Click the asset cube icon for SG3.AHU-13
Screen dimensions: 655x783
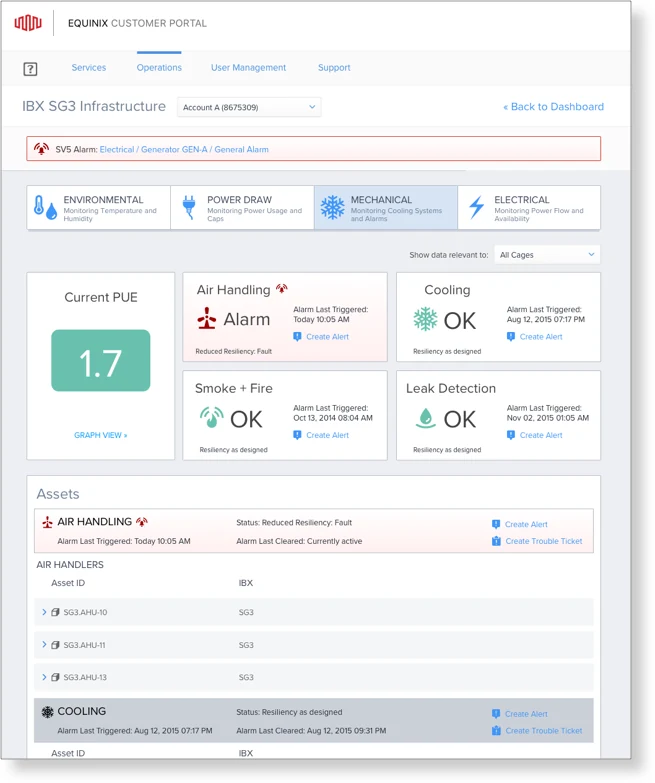[55, 677]
